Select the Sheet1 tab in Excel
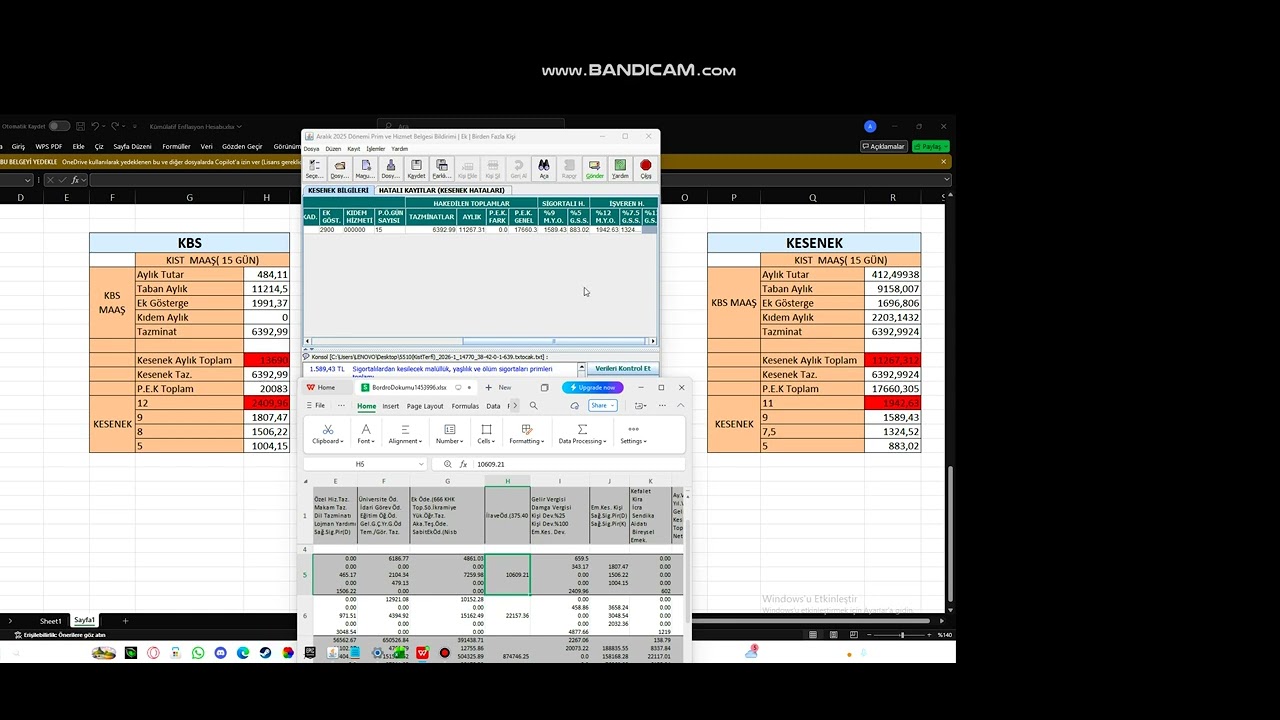The width and height of the screenshot is (1280, 720). pyautogui.click(x=50, y=621)
